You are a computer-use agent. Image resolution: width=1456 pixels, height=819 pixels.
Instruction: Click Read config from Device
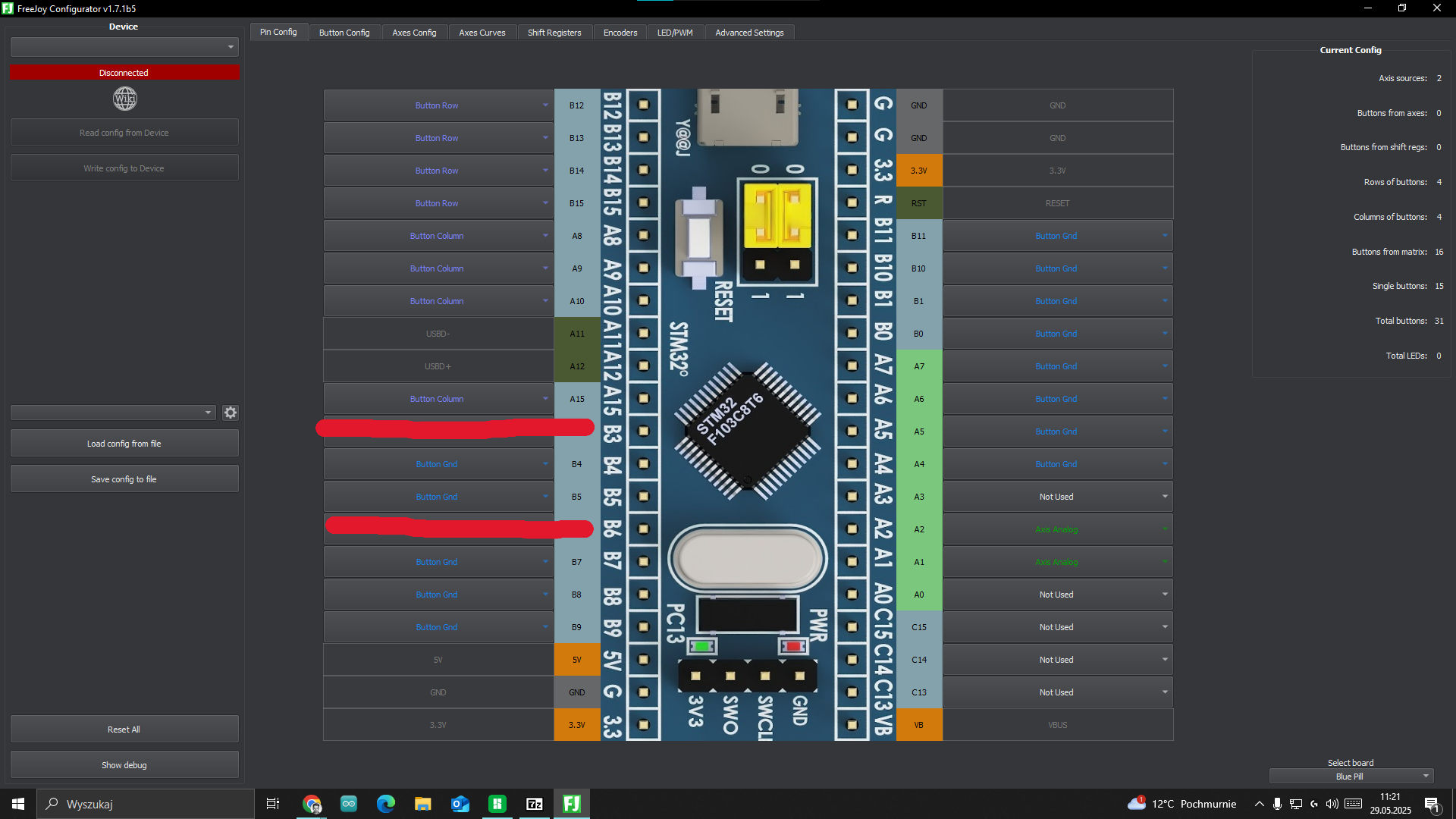[x=124, y=133]
